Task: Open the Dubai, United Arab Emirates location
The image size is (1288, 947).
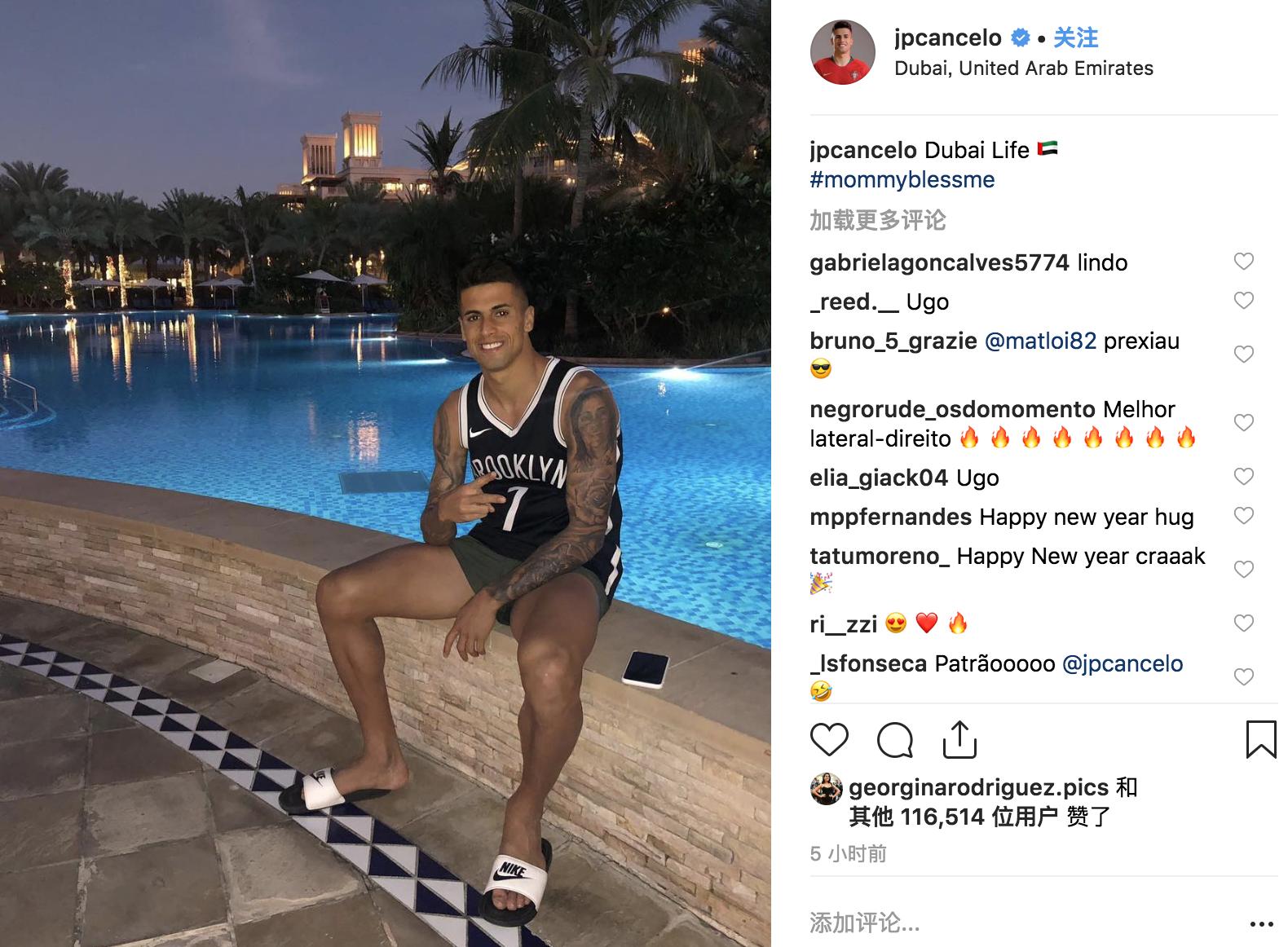Action: point(1024,68)
